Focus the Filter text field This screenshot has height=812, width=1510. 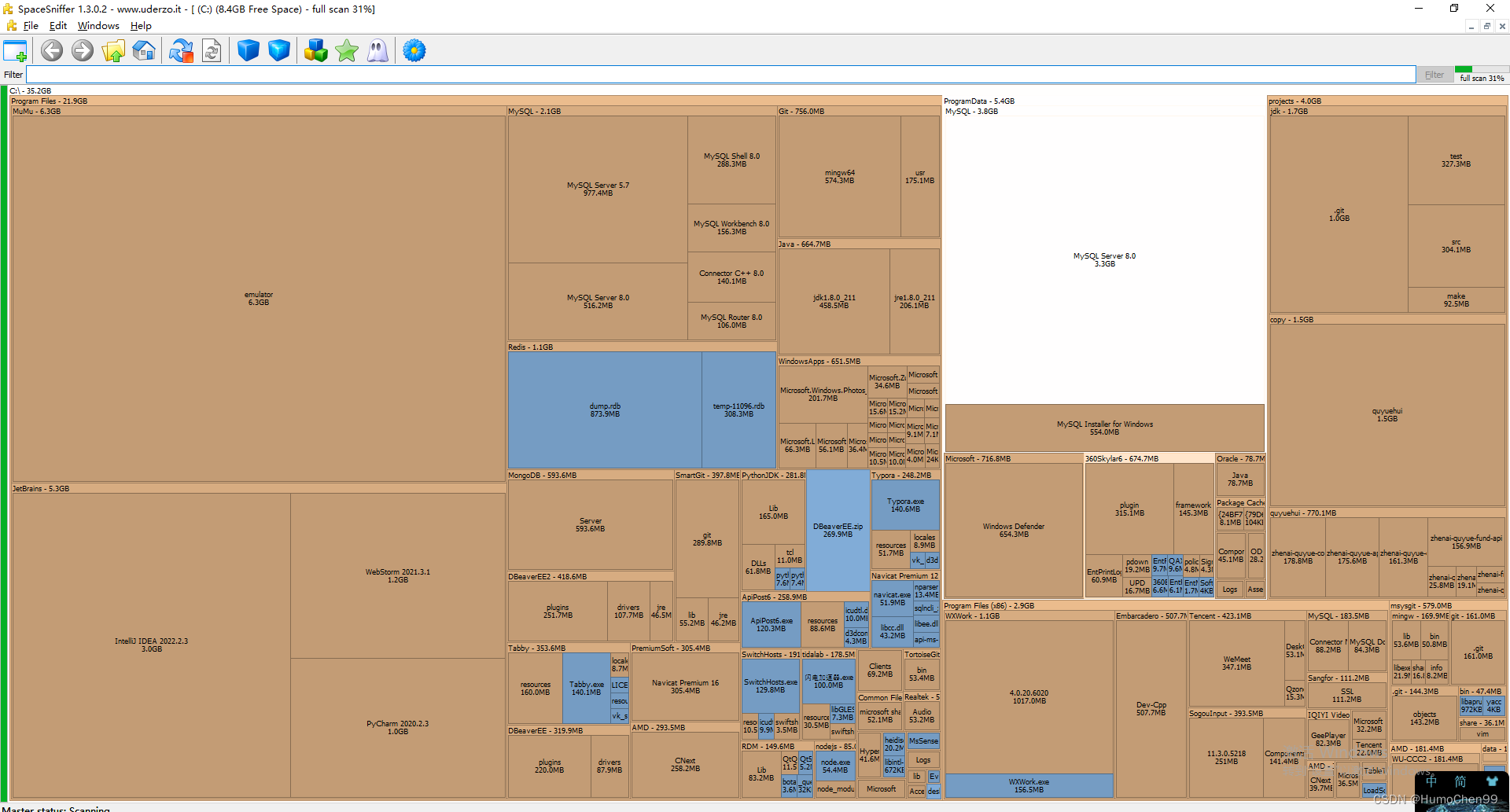[720, 75]
